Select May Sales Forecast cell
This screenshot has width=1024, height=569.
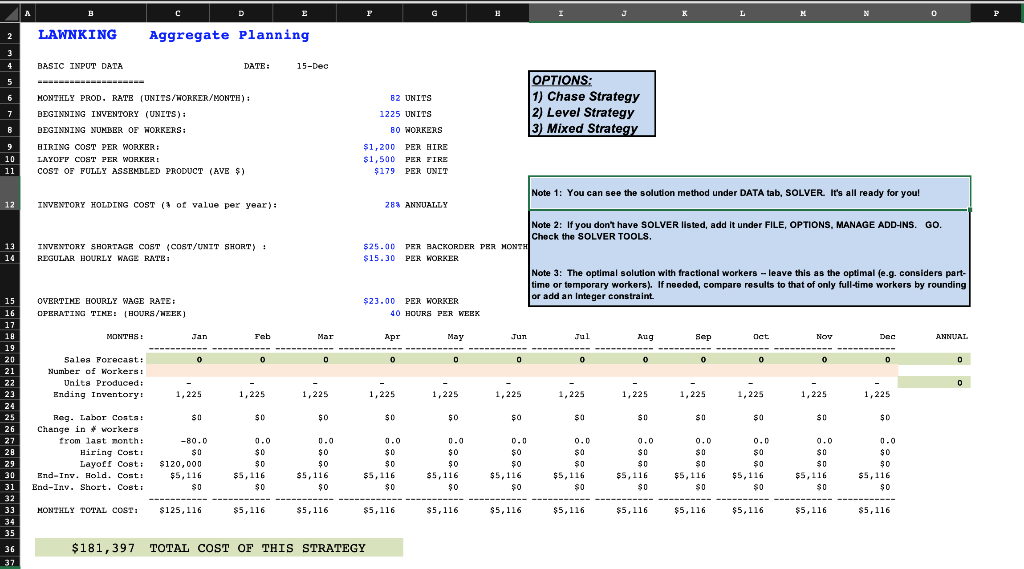click(434, 359)
